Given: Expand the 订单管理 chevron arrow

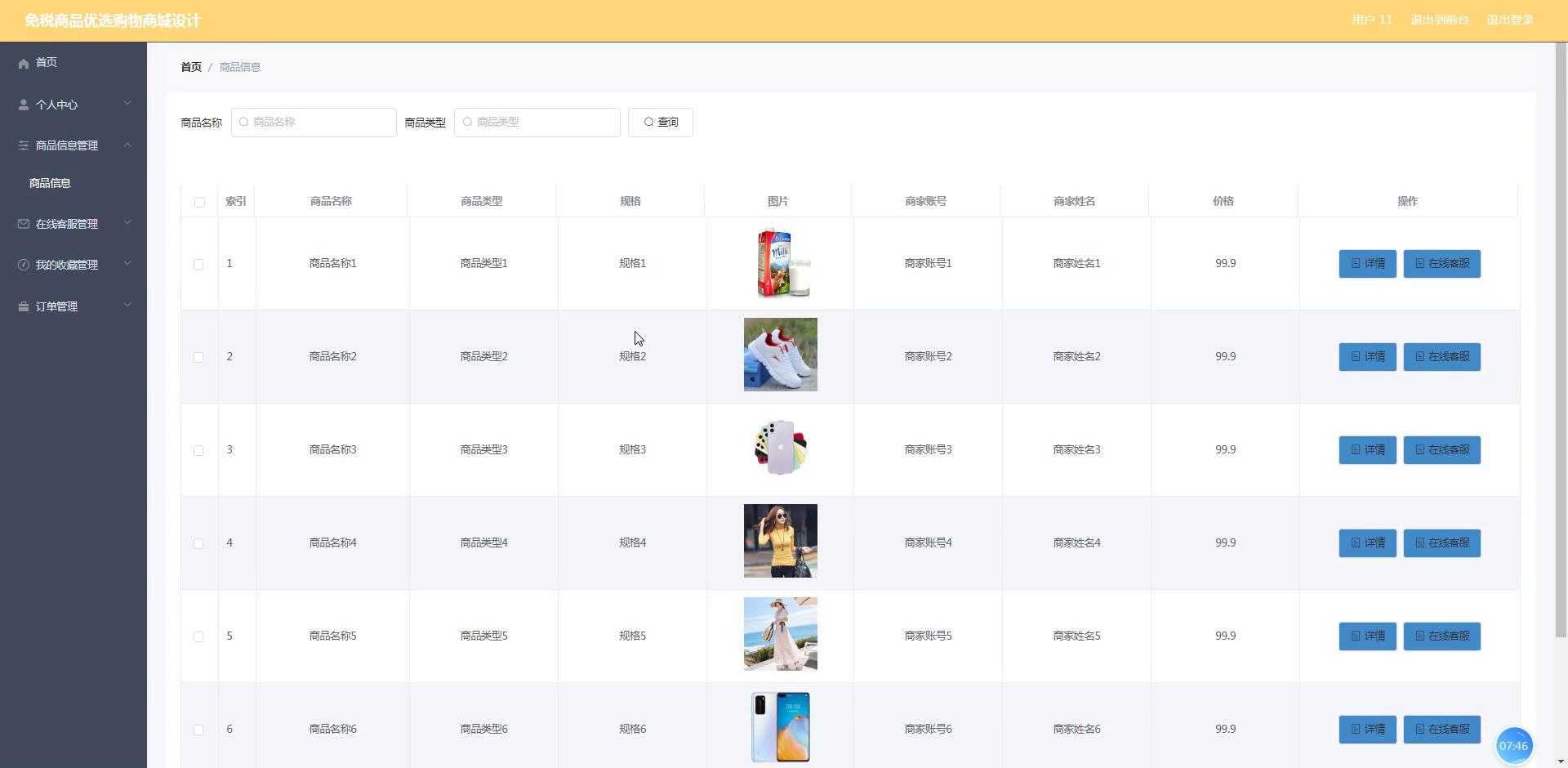Looking at the screenshot, I should click(x=127, y=306).
